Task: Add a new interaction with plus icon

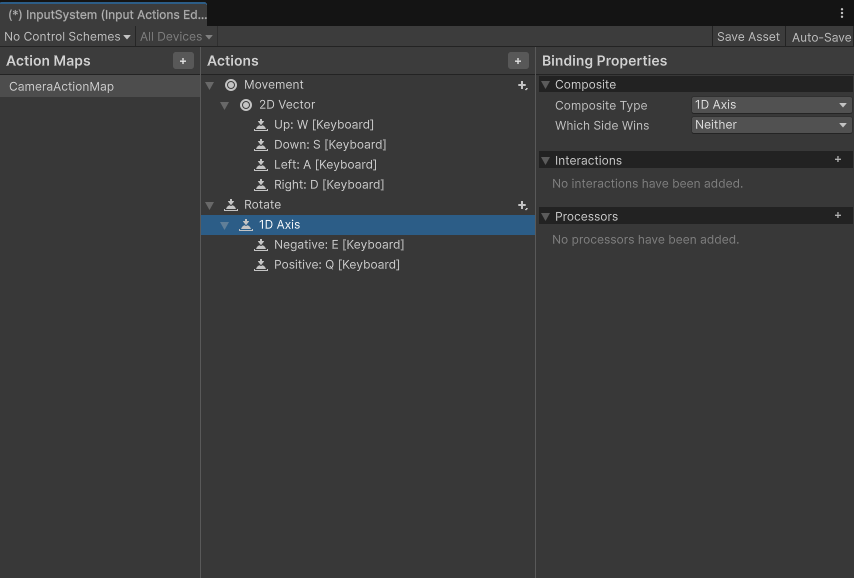Action: click(x=838, y=160)
